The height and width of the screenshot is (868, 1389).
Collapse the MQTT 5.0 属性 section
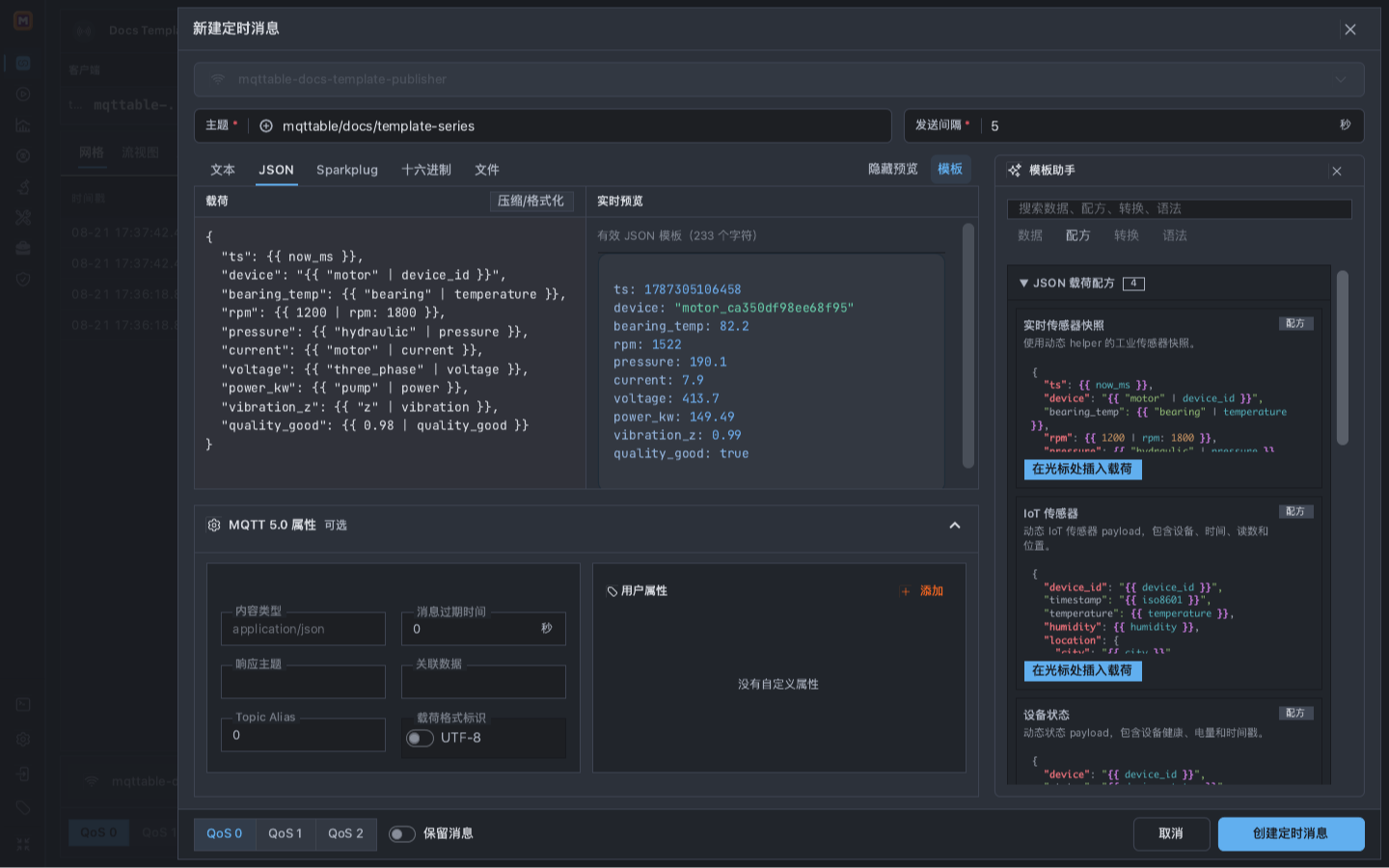955,526
